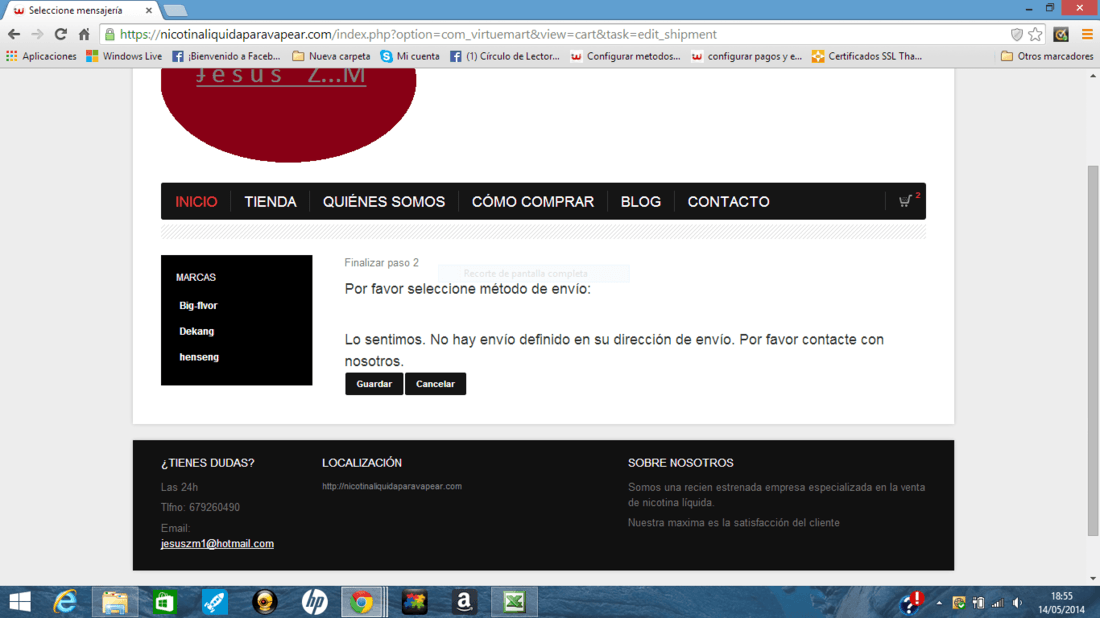Click the shield icon in address bar
This screenshot has height=618, width=1100.
tap(1017, 34)
